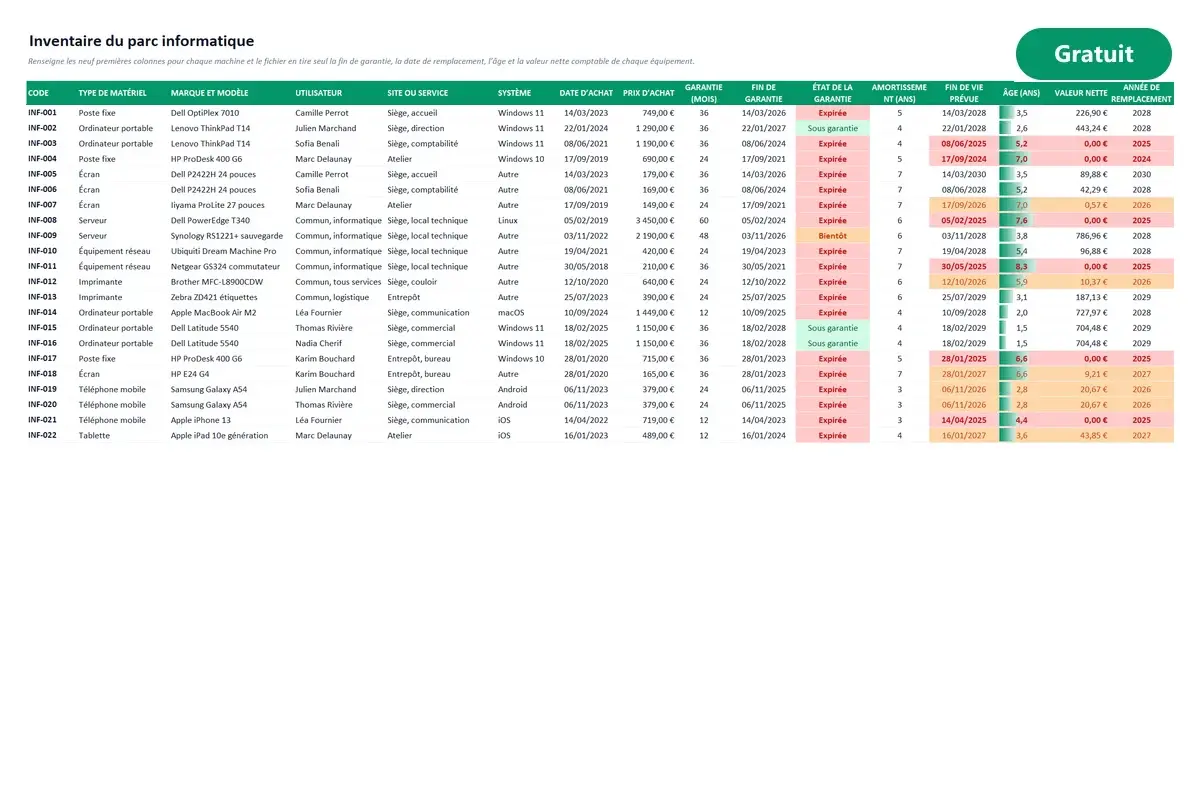Click the Dell OptiPlex 7010 cell
The height and width of the screenshot is (800, 1200).
[205, 113]
